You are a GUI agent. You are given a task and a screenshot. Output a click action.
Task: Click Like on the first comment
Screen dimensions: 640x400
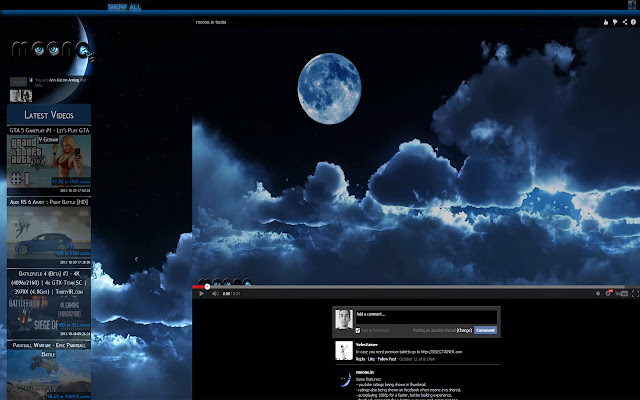pyautogui.click(x=371, y=359)
